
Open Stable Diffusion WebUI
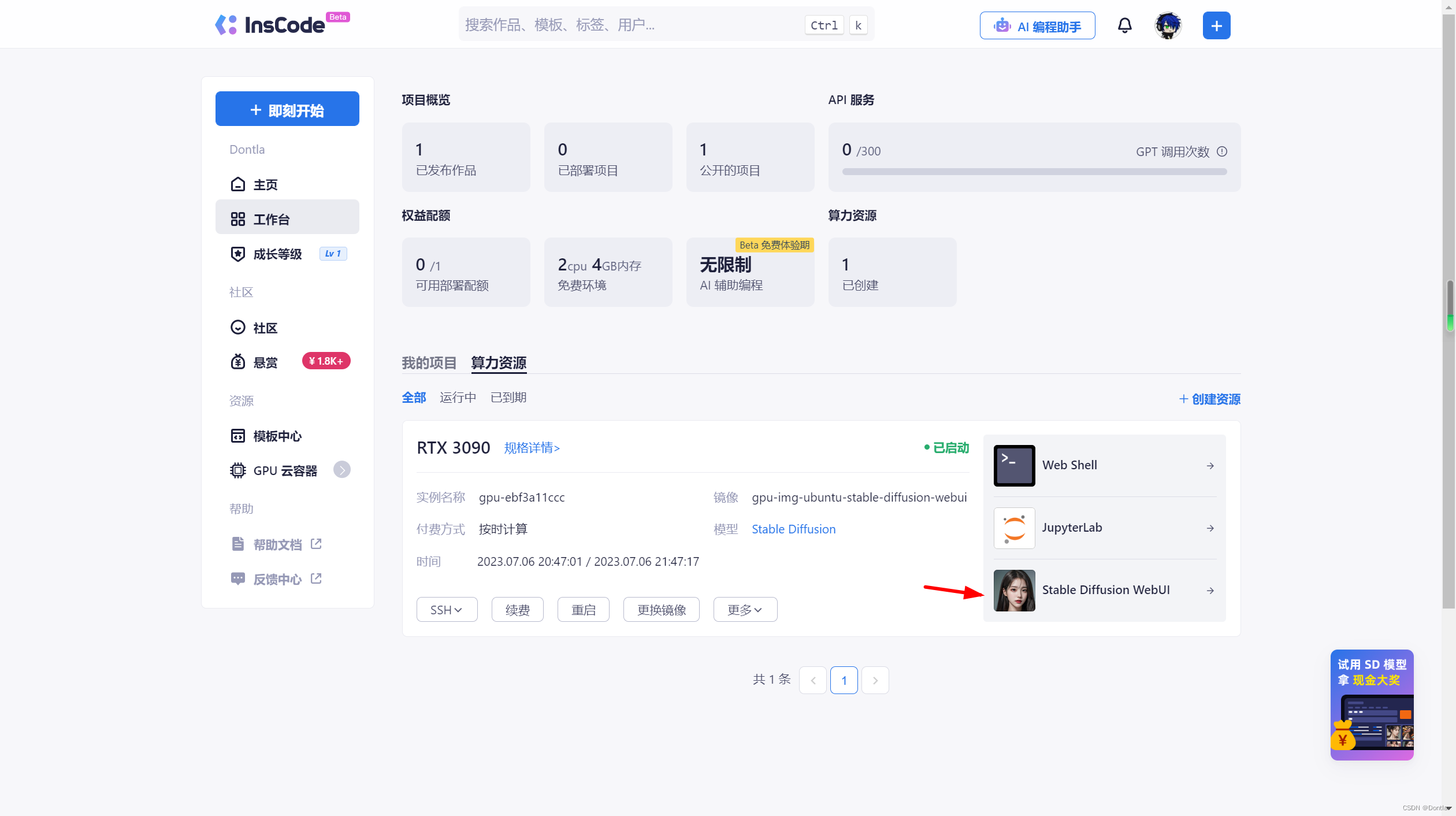click(1105, 590)
